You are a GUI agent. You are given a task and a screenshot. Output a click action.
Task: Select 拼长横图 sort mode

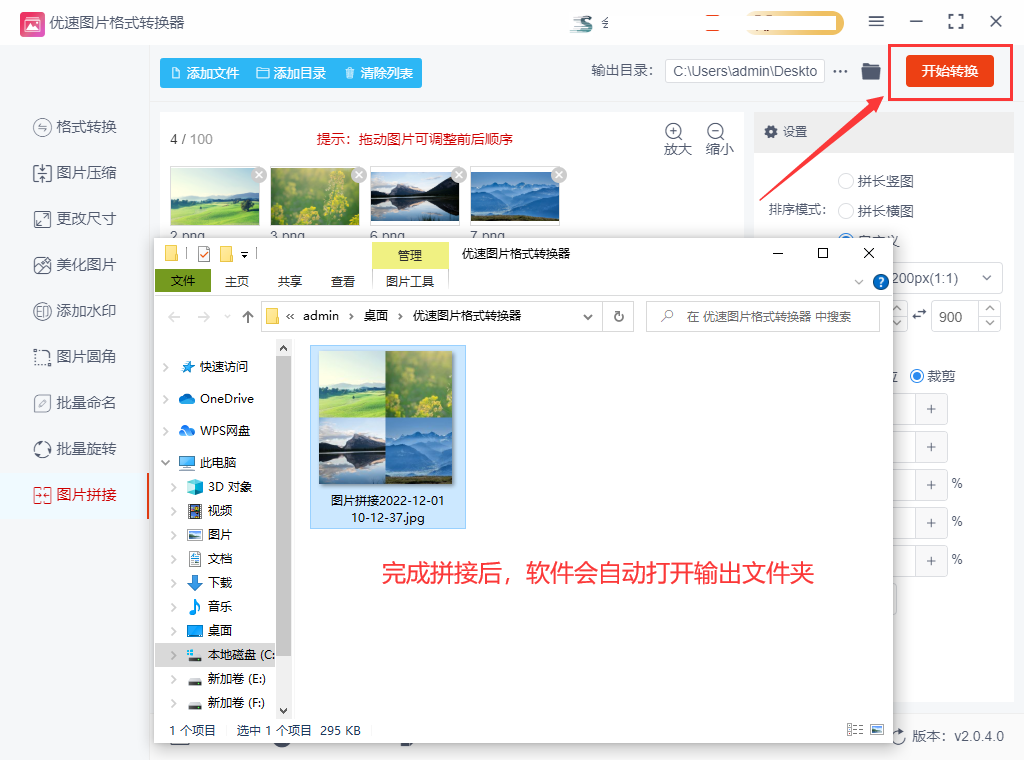(876, 211)
